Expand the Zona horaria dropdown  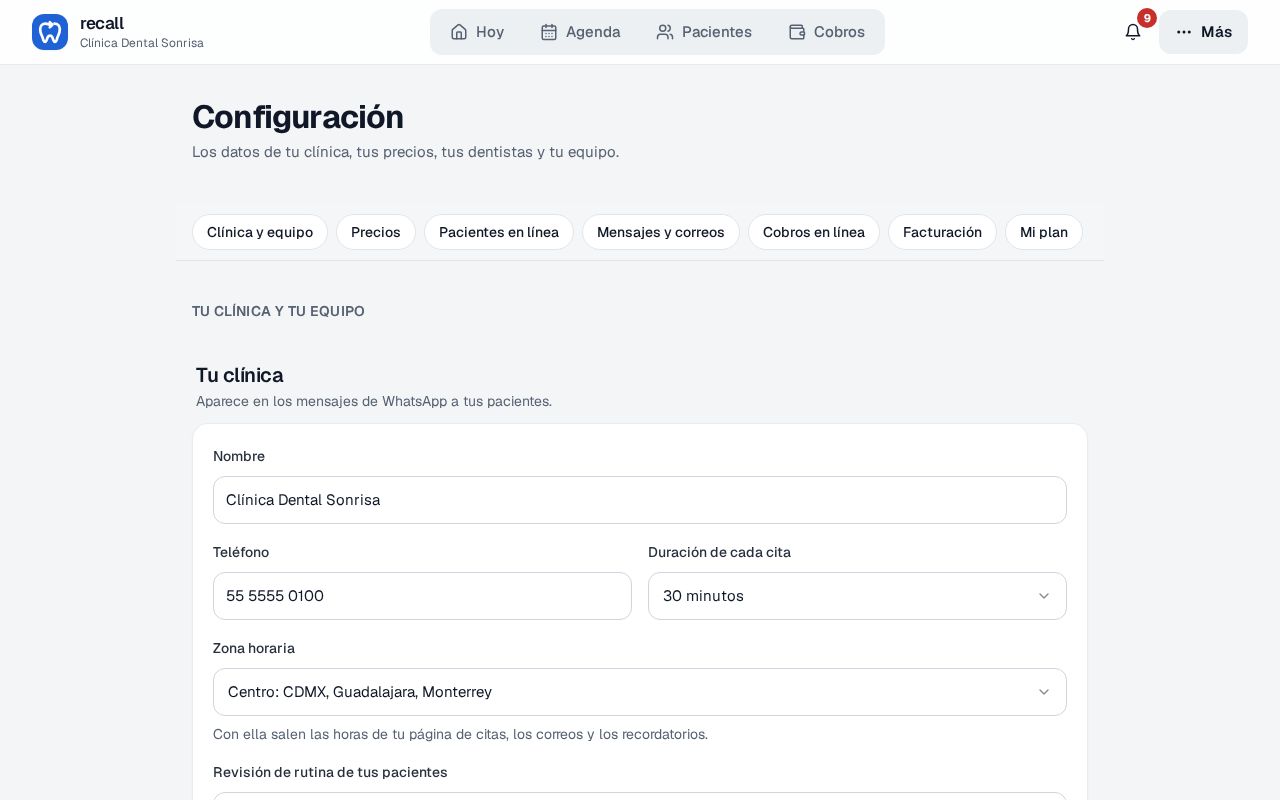point(640,692)
